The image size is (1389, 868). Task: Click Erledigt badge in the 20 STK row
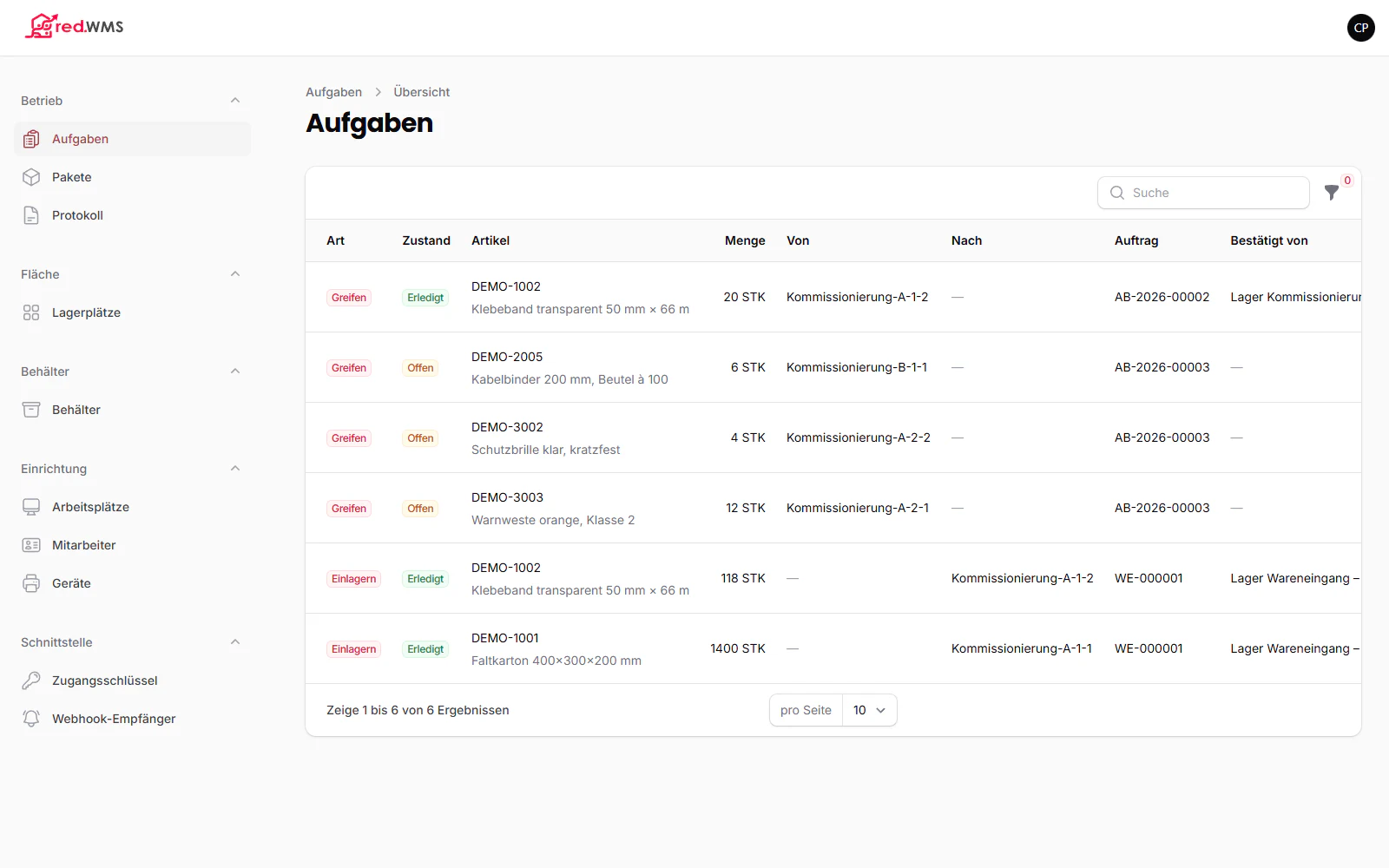[x=425, y=298]
